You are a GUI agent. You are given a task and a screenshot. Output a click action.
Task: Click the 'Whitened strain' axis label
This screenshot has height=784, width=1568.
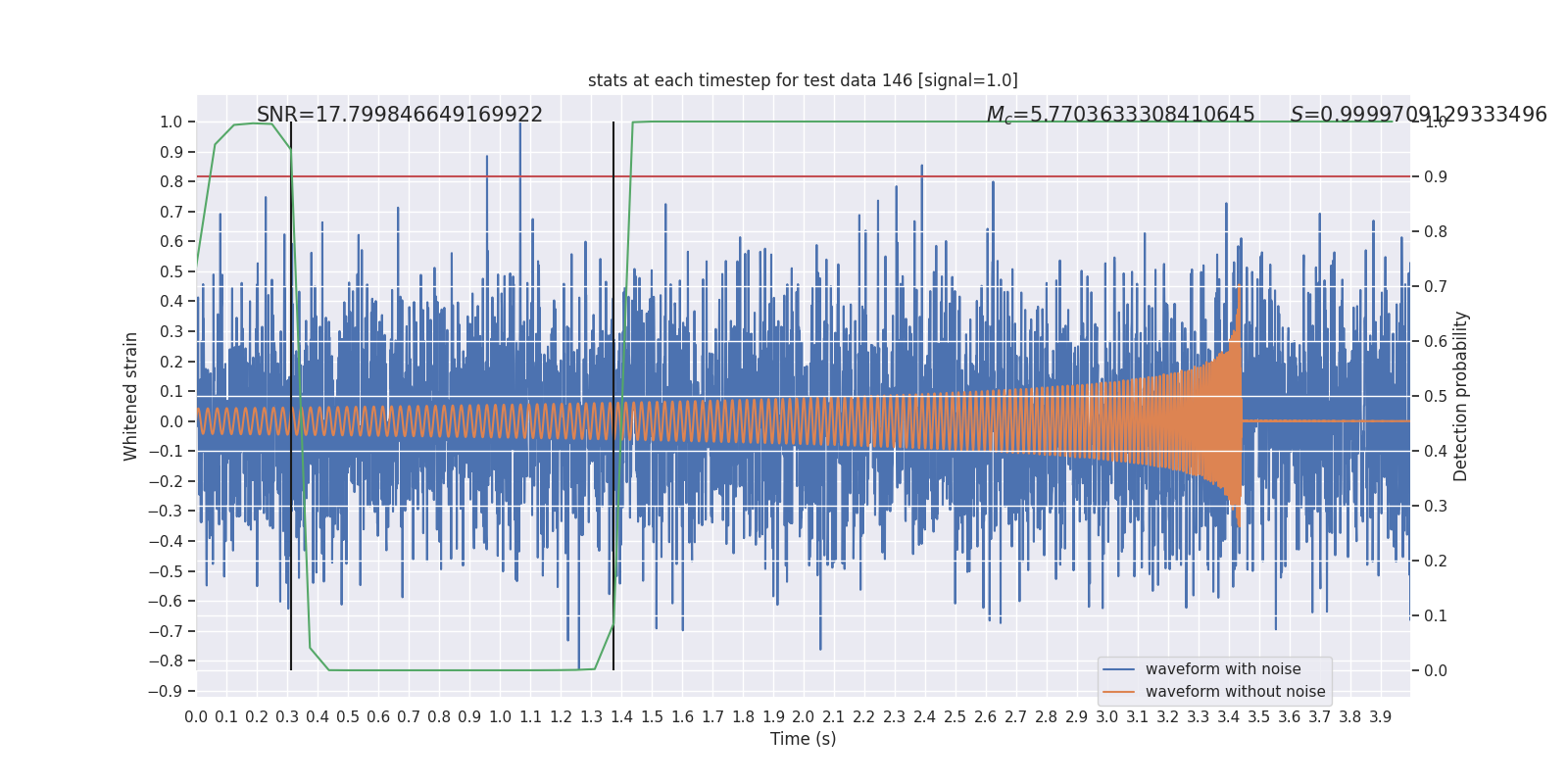[131, 396]
